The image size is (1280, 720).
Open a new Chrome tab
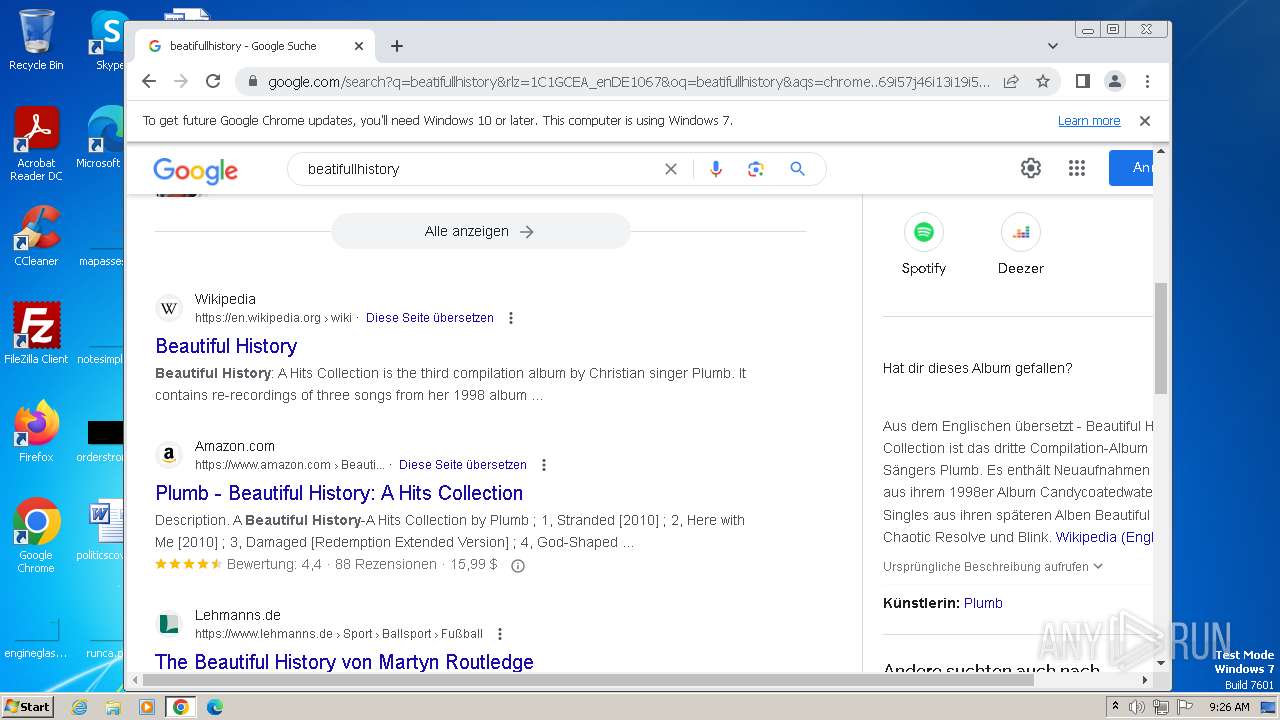tap(397, 46)
